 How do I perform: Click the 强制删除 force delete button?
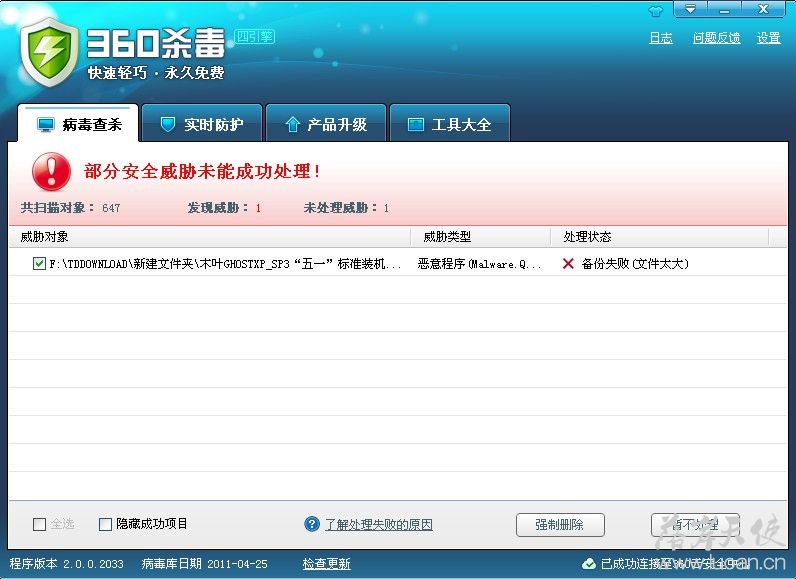click(560, 525)
